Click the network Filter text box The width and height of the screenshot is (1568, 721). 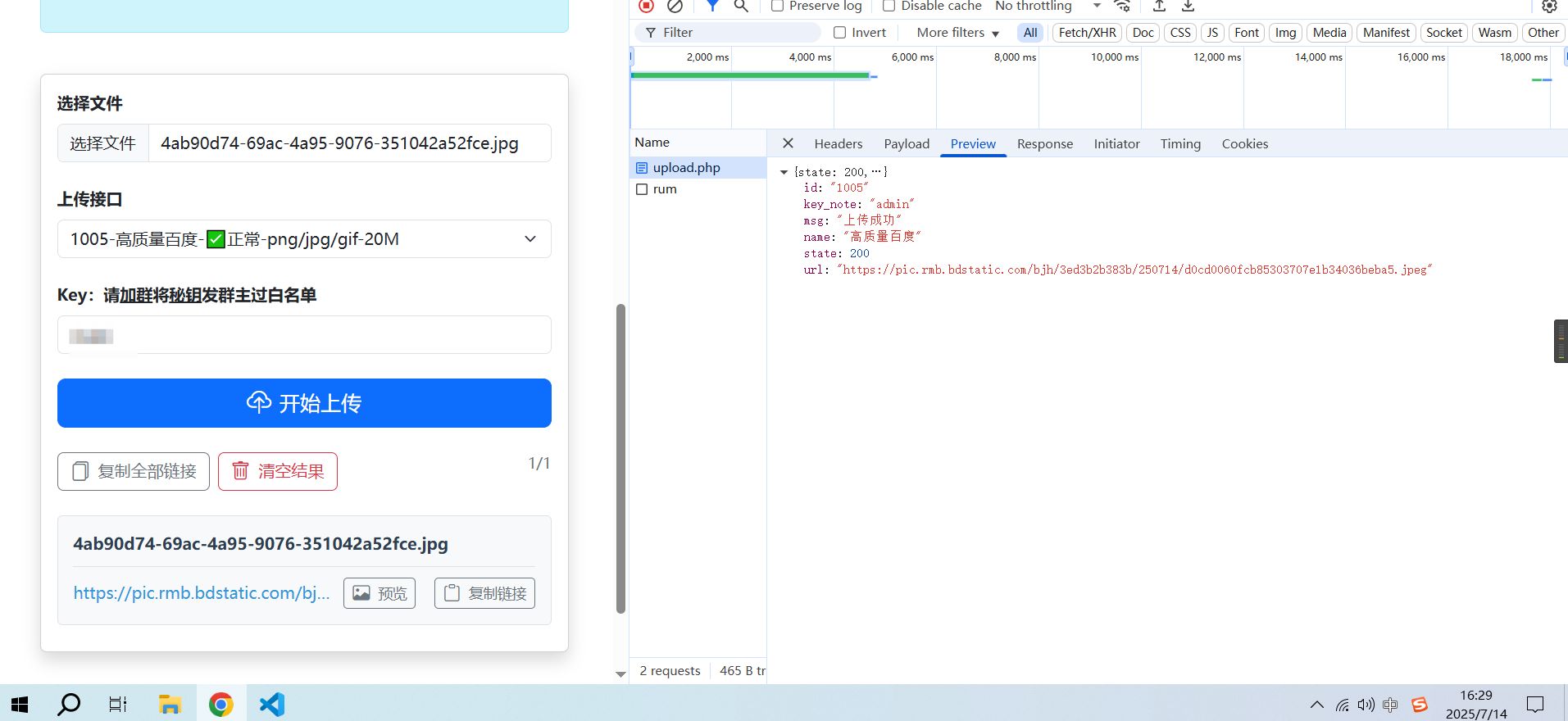[728, 33]
